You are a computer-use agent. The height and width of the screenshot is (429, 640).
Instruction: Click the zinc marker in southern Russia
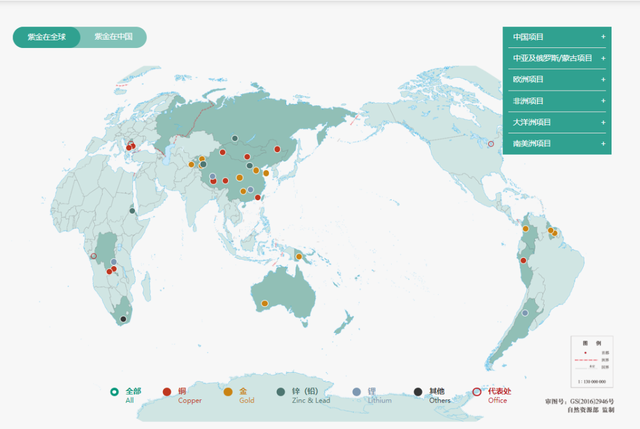pos(235,138)
